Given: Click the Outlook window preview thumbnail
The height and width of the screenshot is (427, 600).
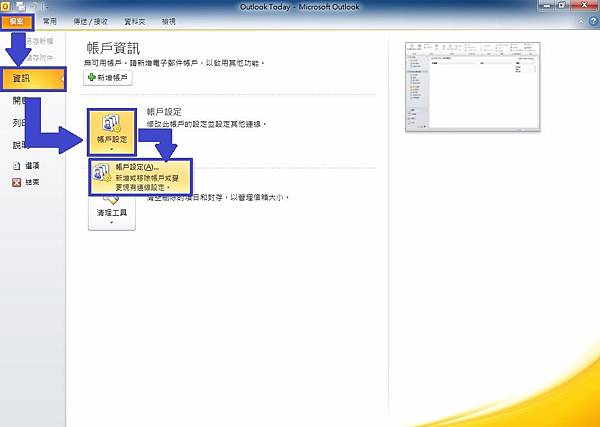Looking at the screenshot, I should pyautogui.click(x=473, y=87).
